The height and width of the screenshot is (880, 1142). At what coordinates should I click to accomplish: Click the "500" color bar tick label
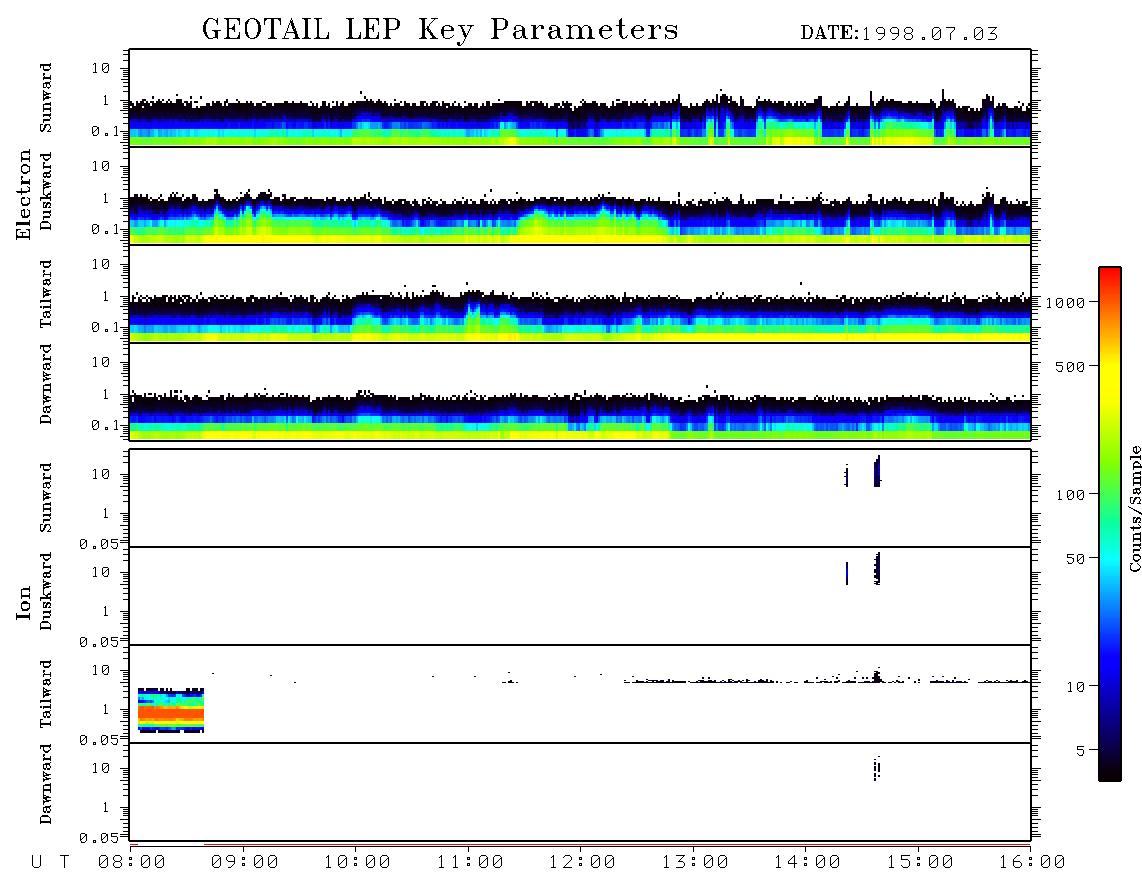(1070, 367)
